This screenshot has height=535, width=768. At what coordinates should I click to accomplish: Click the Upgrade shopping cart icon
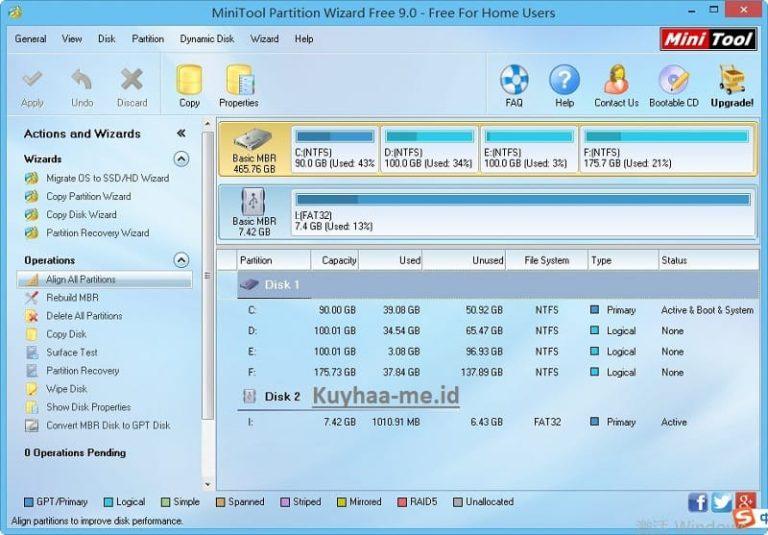click(732, 80)
